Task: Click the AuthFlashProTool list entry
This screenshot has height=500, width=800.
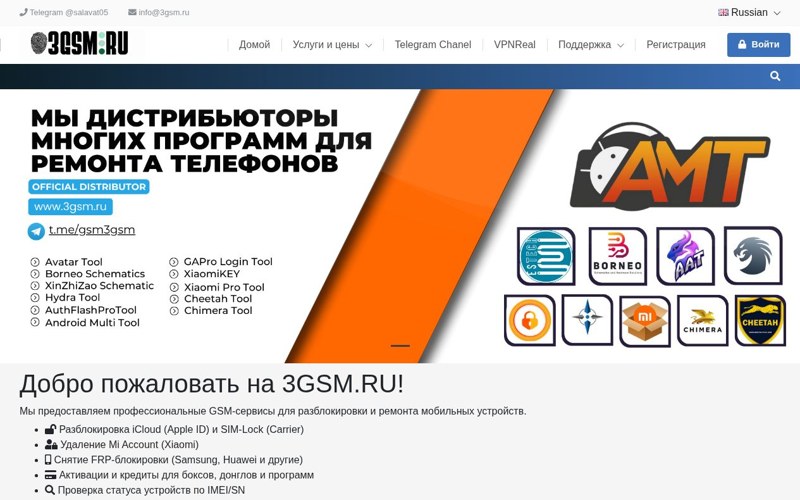Action: [x=91, y=310]
